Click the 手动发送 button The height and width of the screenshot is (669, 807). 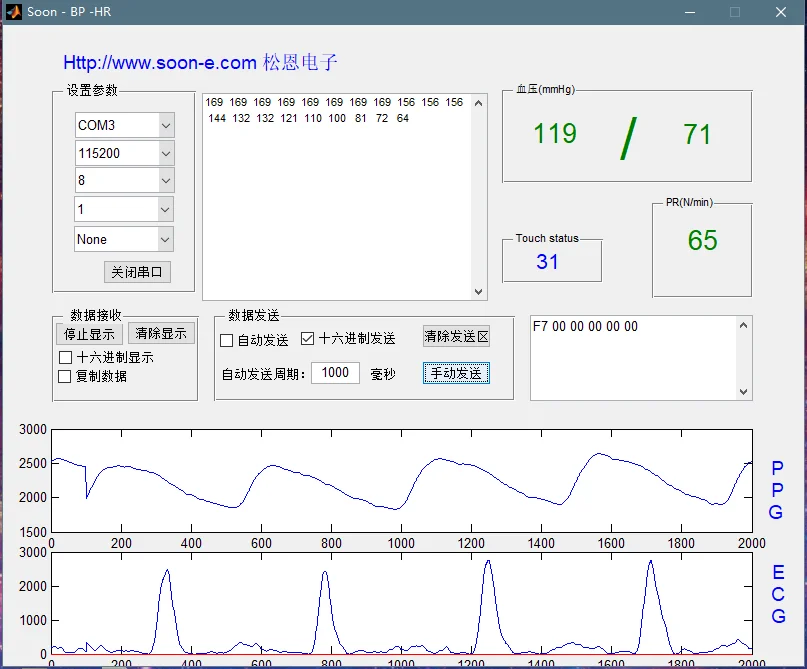click(456, 373)
